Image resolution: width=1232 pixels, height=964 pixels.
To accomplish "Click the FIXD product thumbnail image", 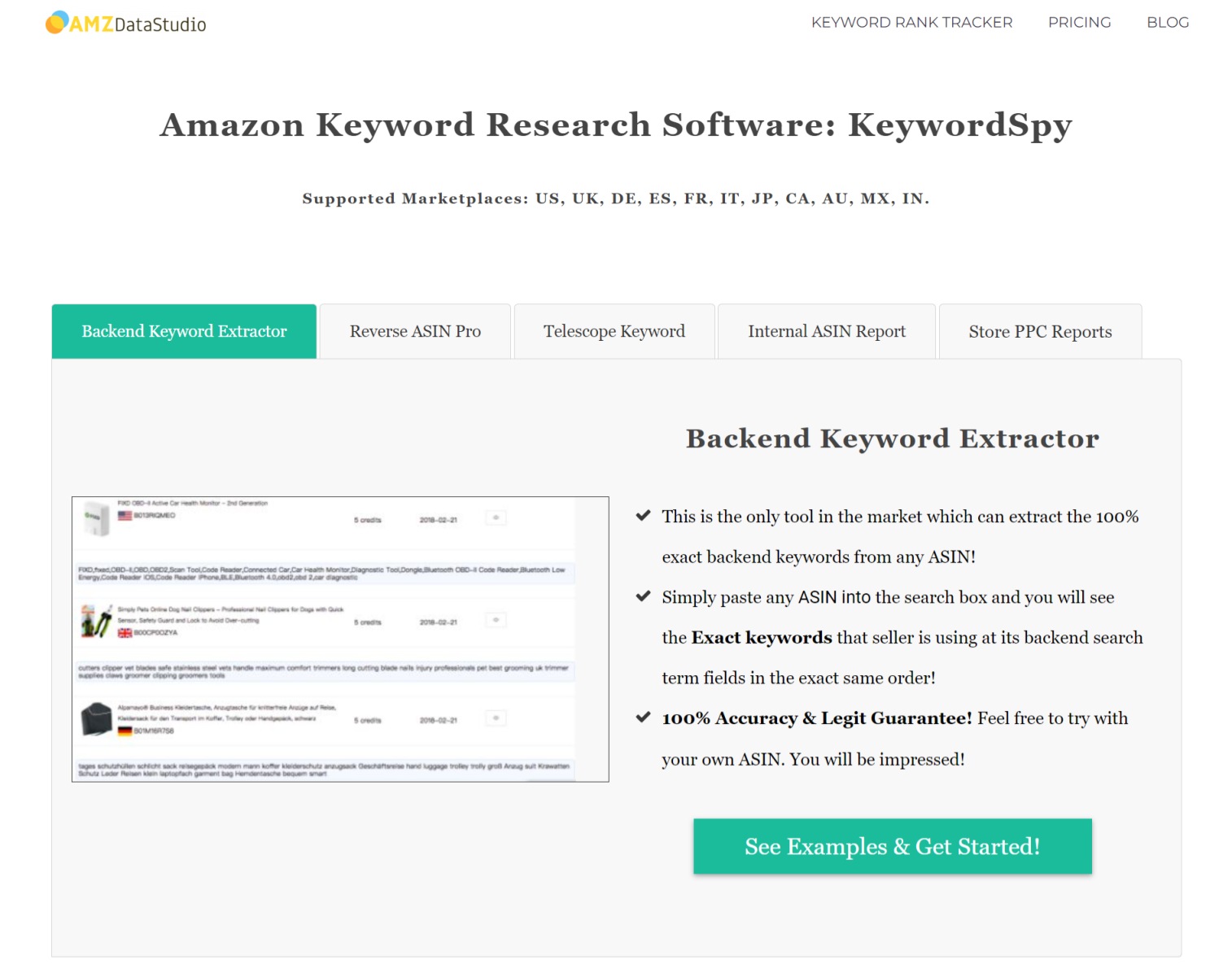I will (97, 518).
